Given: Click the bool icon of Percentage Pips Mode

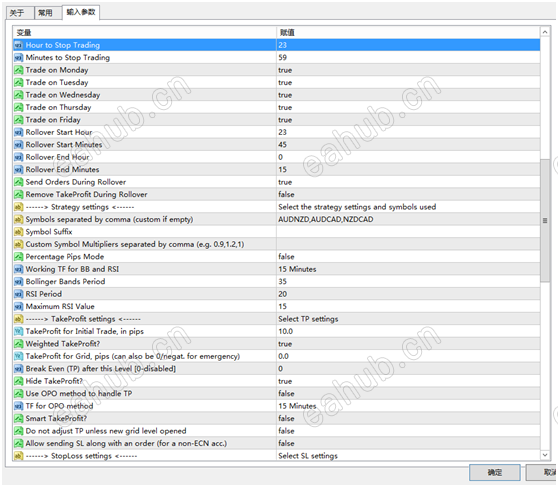Looking at the screenshot, I should (19, 257).
